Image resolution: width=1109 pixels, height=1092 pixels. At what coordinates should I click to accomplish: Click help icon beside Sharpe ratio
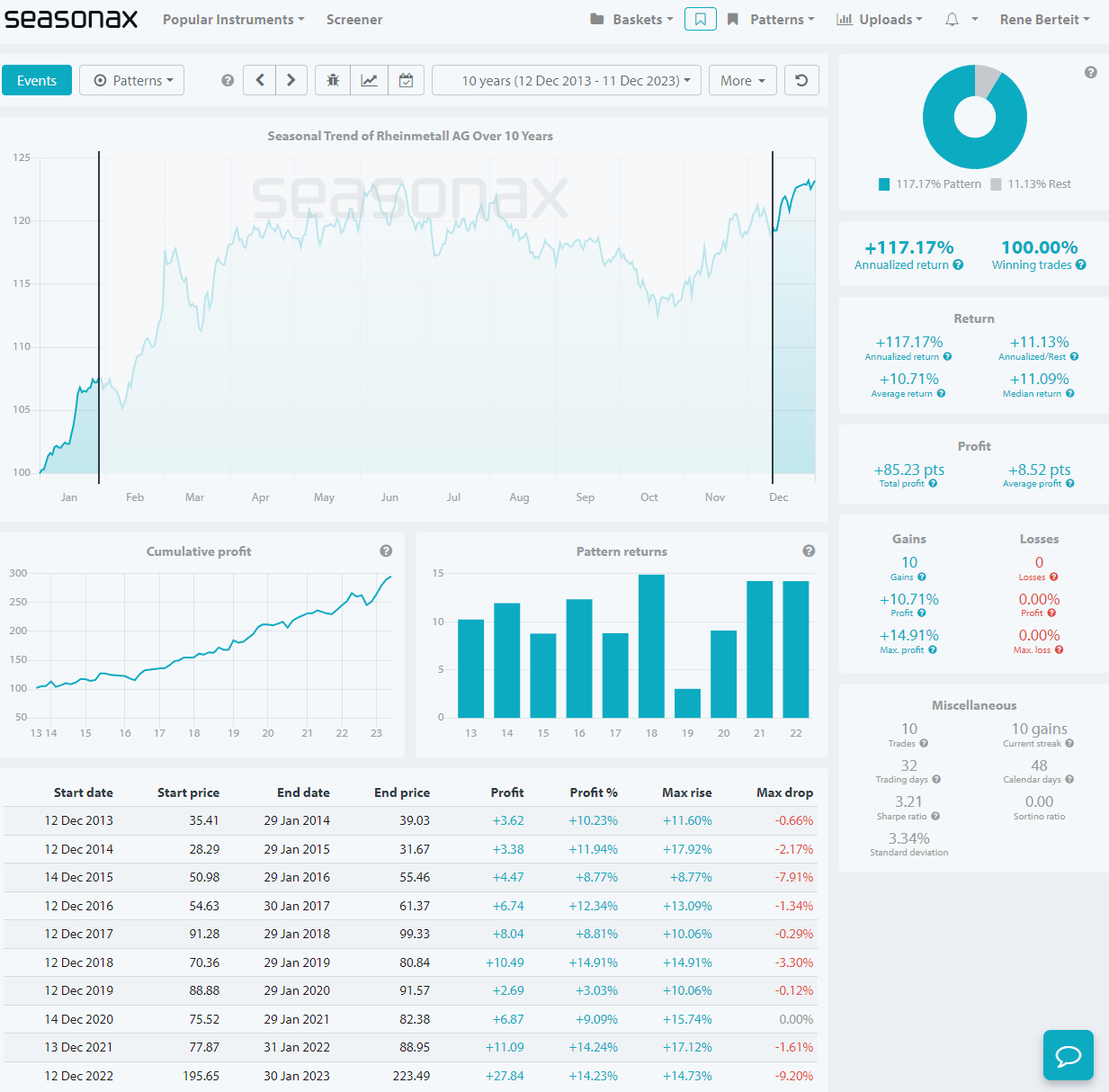[935, 816]
